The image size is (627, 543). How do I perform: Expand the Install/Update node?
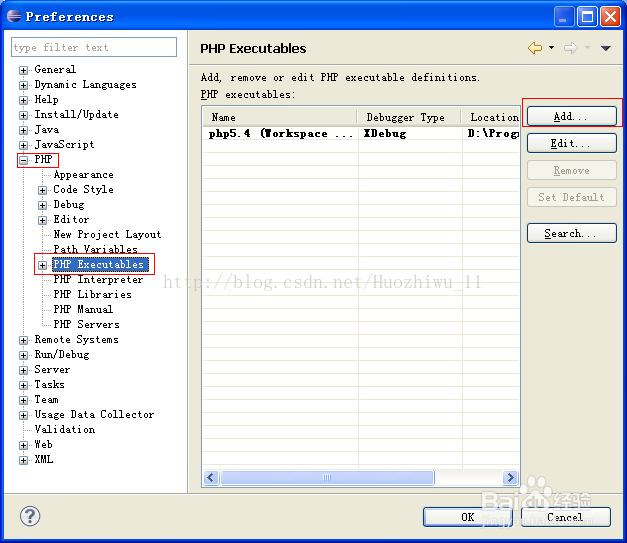(x=24, y=115)
